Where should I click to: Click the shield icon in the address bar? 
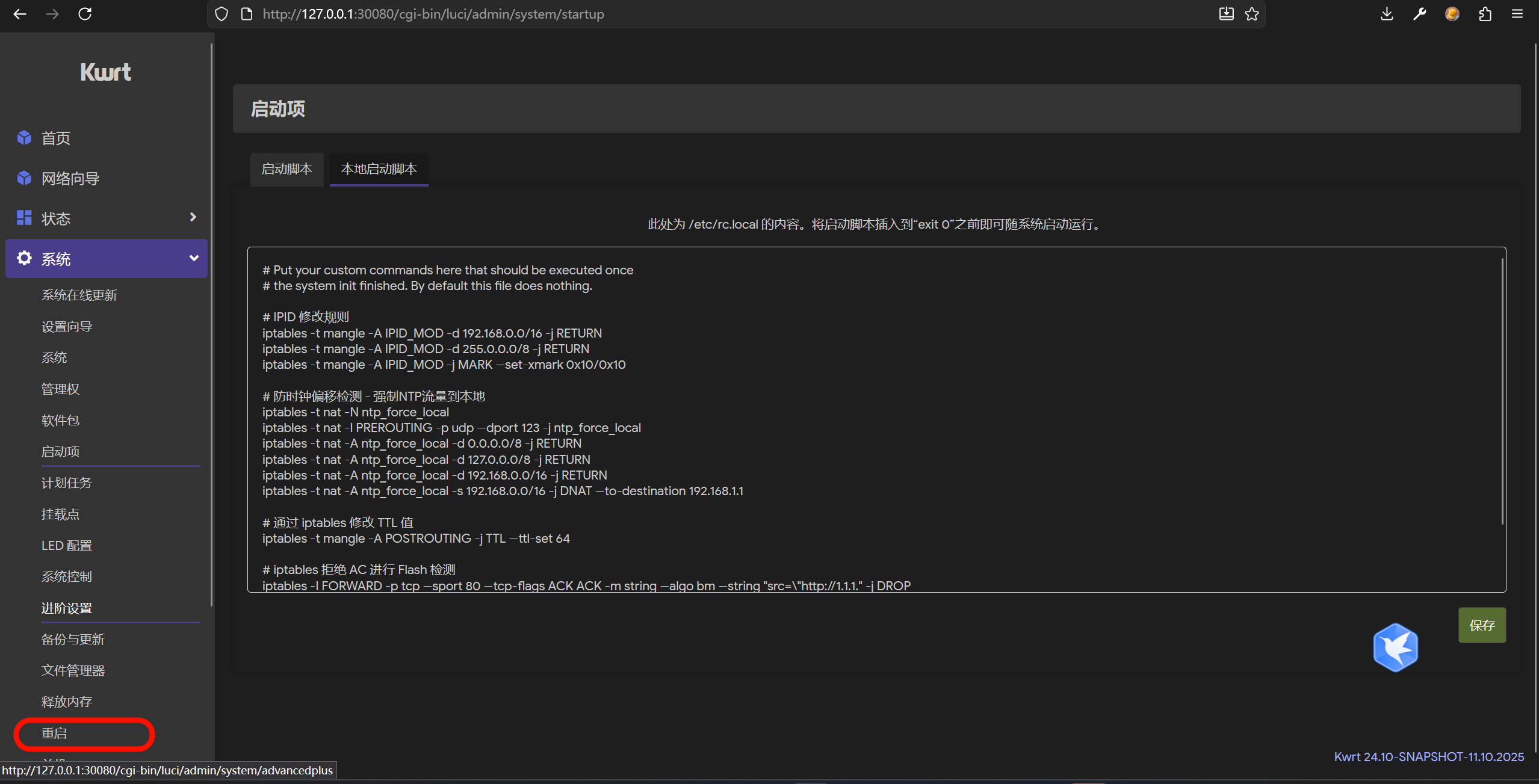tap(221, 14)
